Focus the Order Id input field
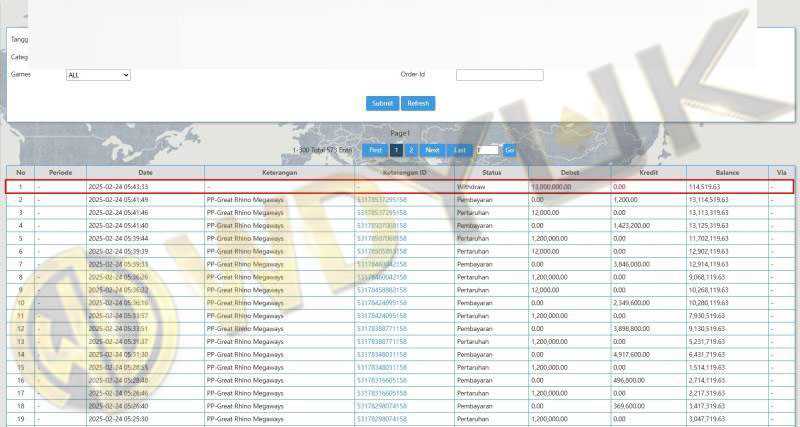The image size is (800, 427). click(x=499, y=75)
